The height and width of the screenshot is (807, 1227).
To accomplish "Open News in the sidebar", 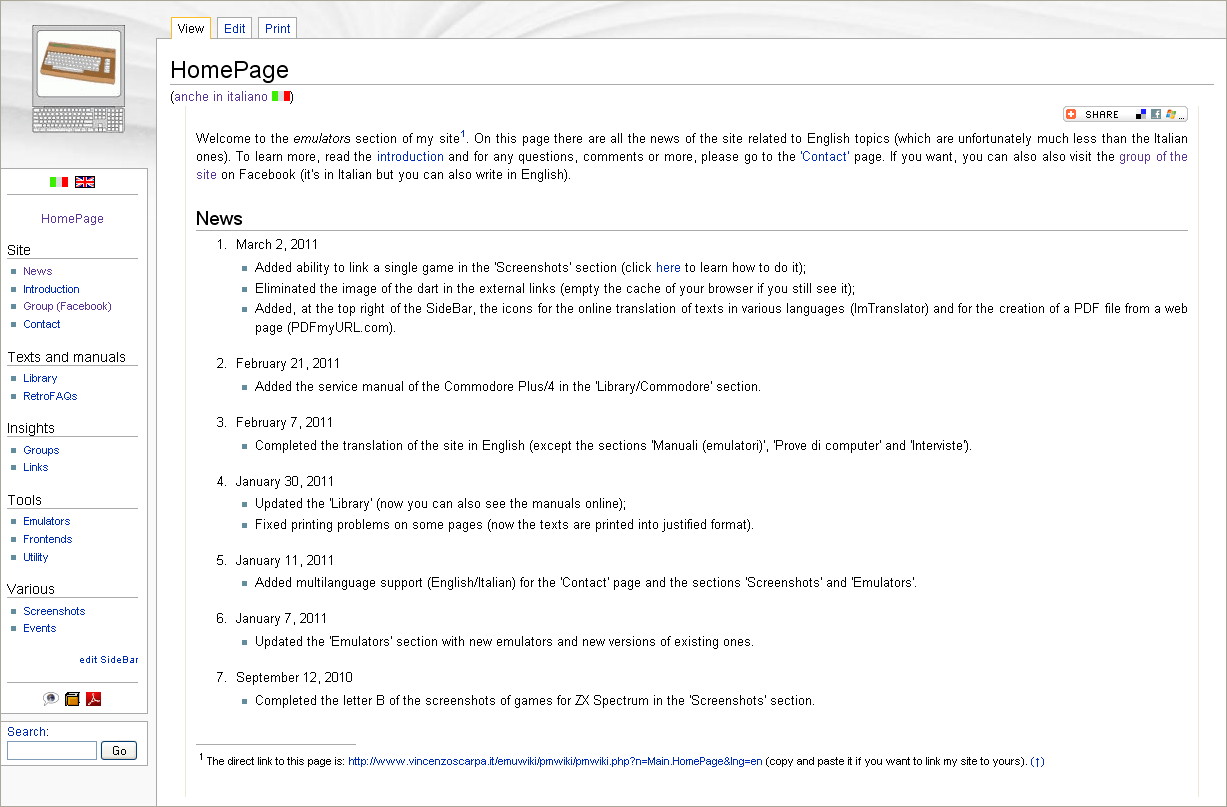I will (38, 271).
